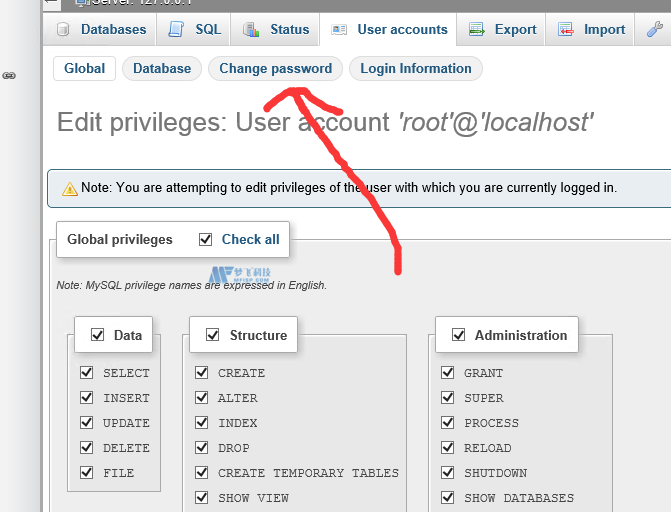
Task: Toggle the Check all global privileges checkbox
Action: pyautogui.click(x=206, y=240)
